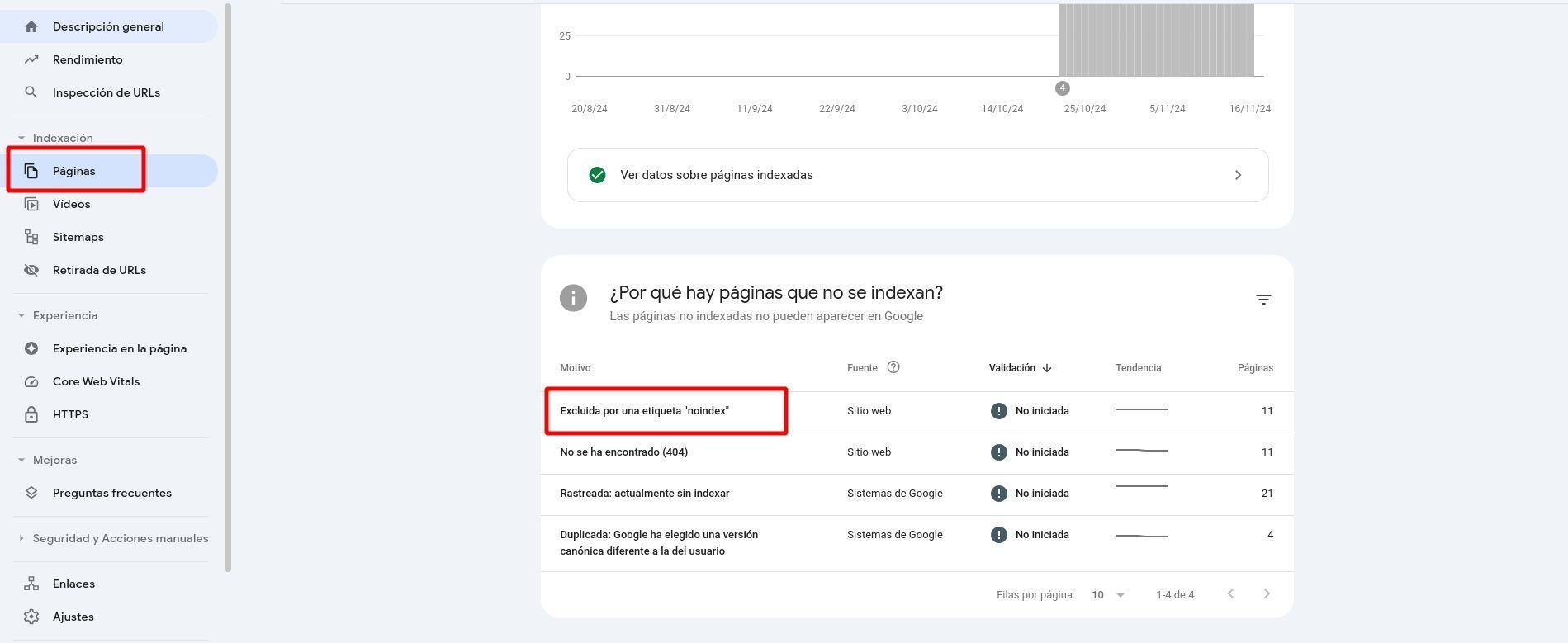
Task: Sort by the Validación column arrow
Action: pyautogui.click(x=1046, y=368)
